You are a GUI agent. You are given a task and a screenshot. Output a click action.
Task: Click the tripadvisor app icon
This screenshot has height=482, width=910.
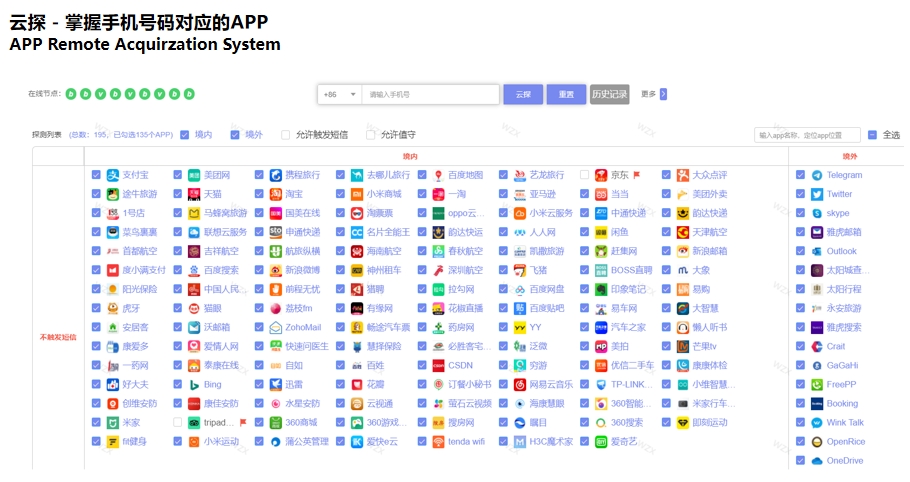click(194, 422)
